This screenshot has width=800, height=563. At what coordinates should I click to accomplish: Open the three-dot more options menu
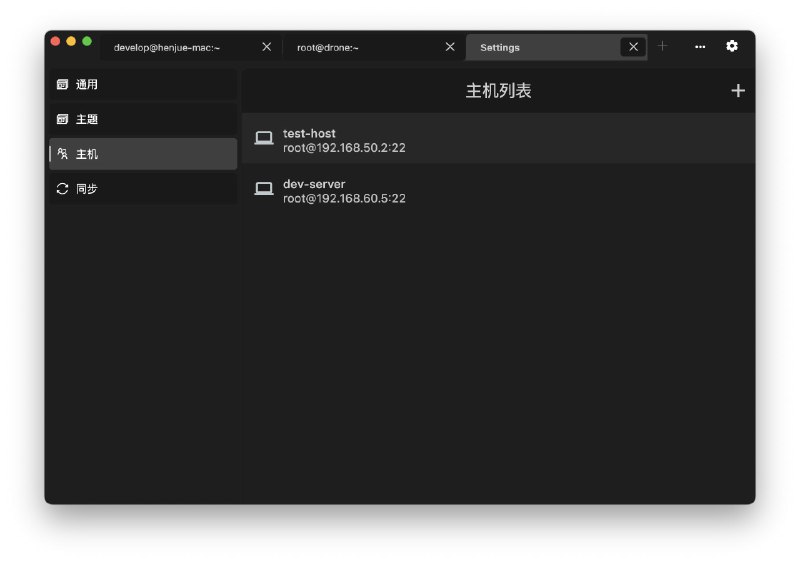(700, 47)
